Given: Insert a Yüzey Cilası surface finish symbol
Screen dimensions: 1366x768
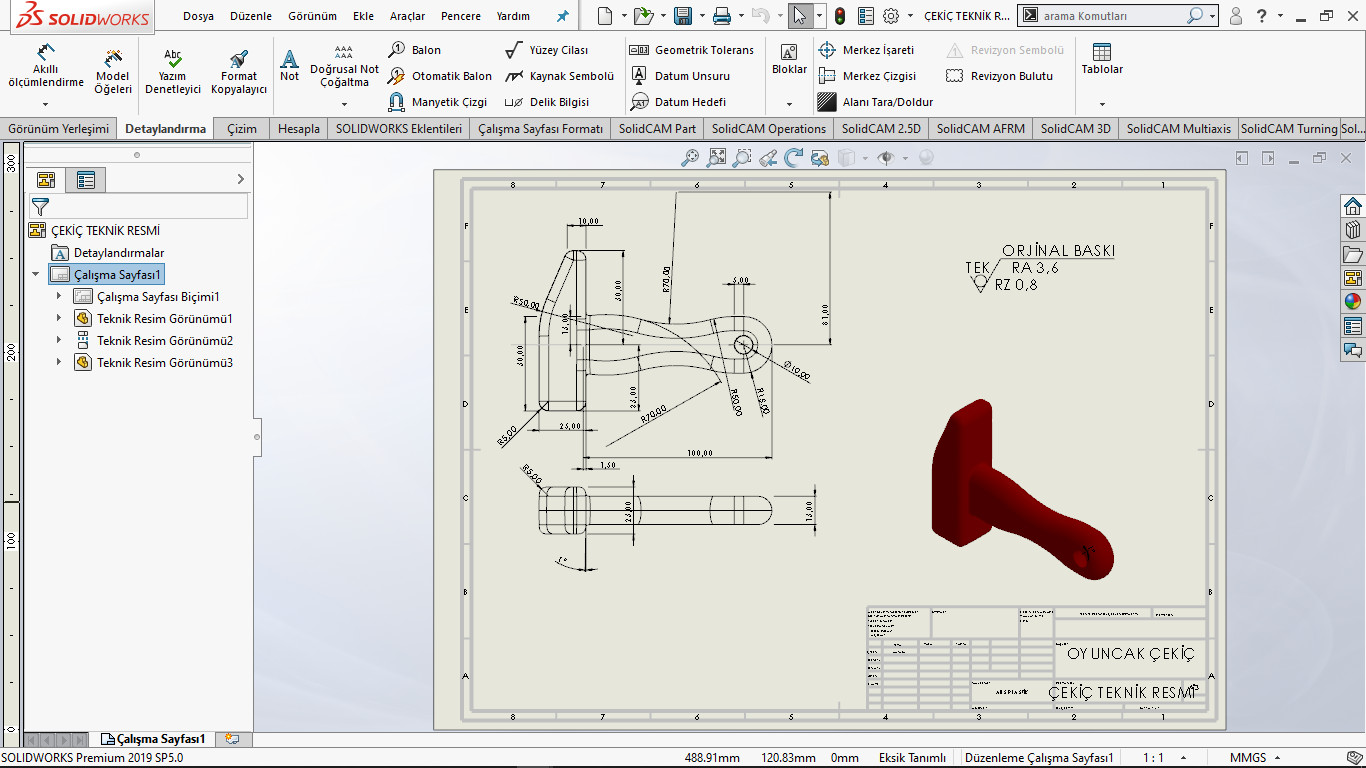Looking at the screenshot, I should (546, 50).
